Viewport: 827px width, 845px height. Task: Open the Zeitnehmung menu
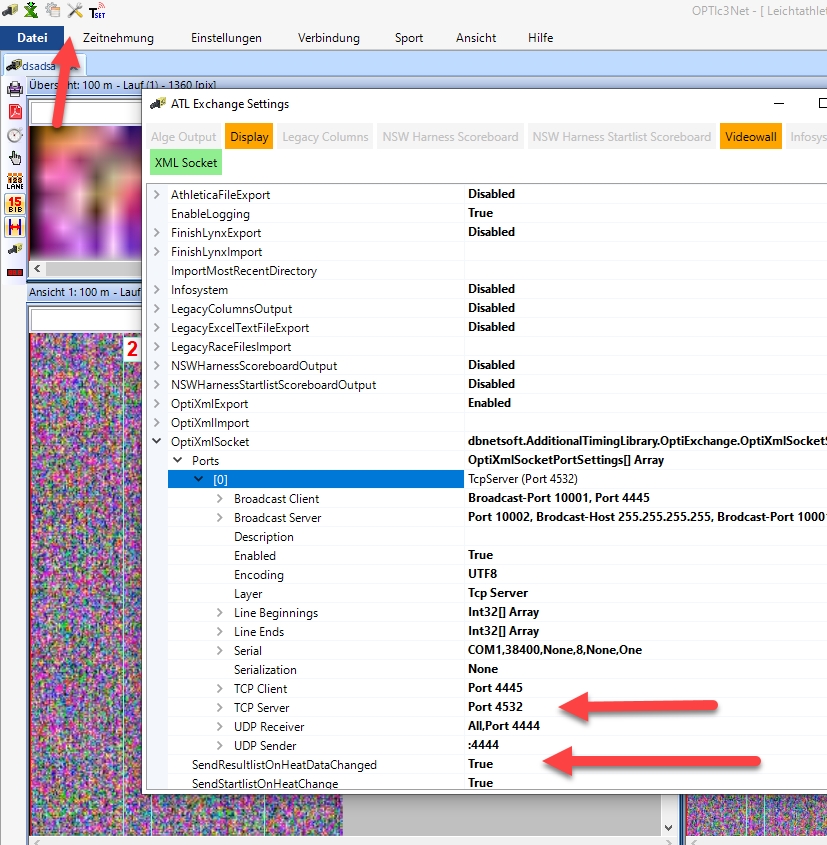118,38
